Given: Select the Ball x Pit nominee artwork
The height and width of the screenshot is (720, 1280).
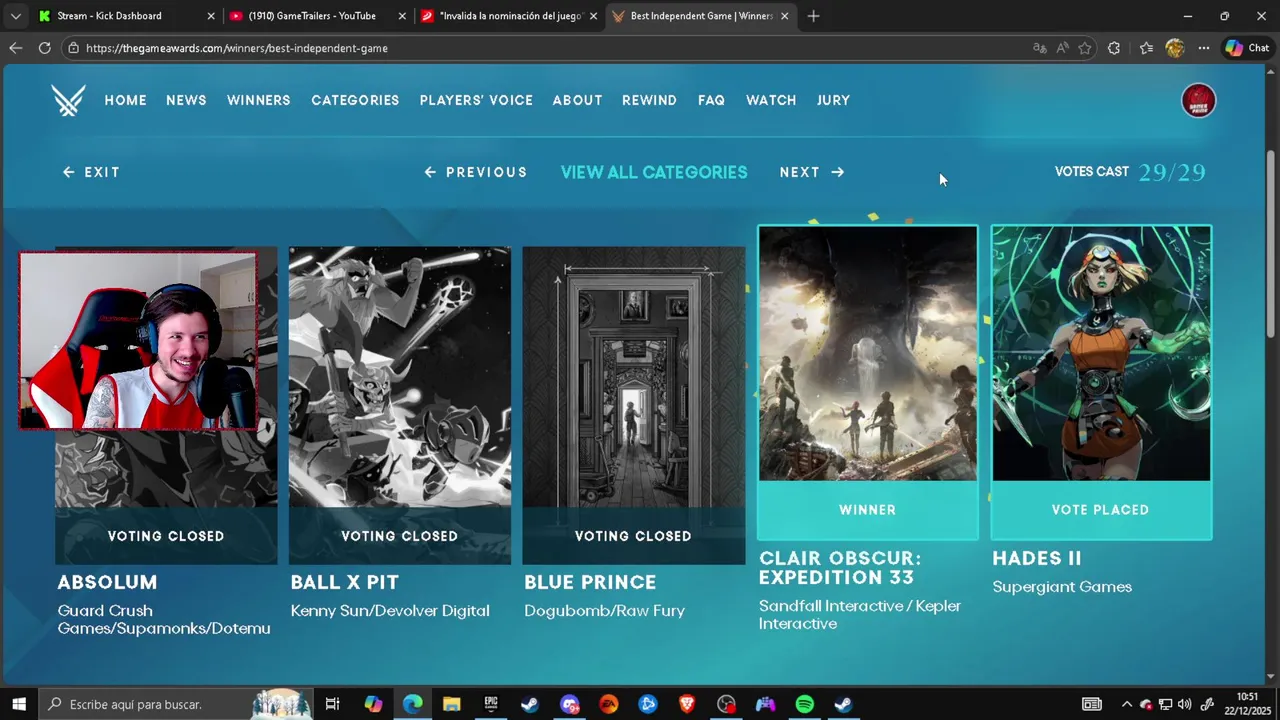Looking at the screenshot, I should 400,377.
